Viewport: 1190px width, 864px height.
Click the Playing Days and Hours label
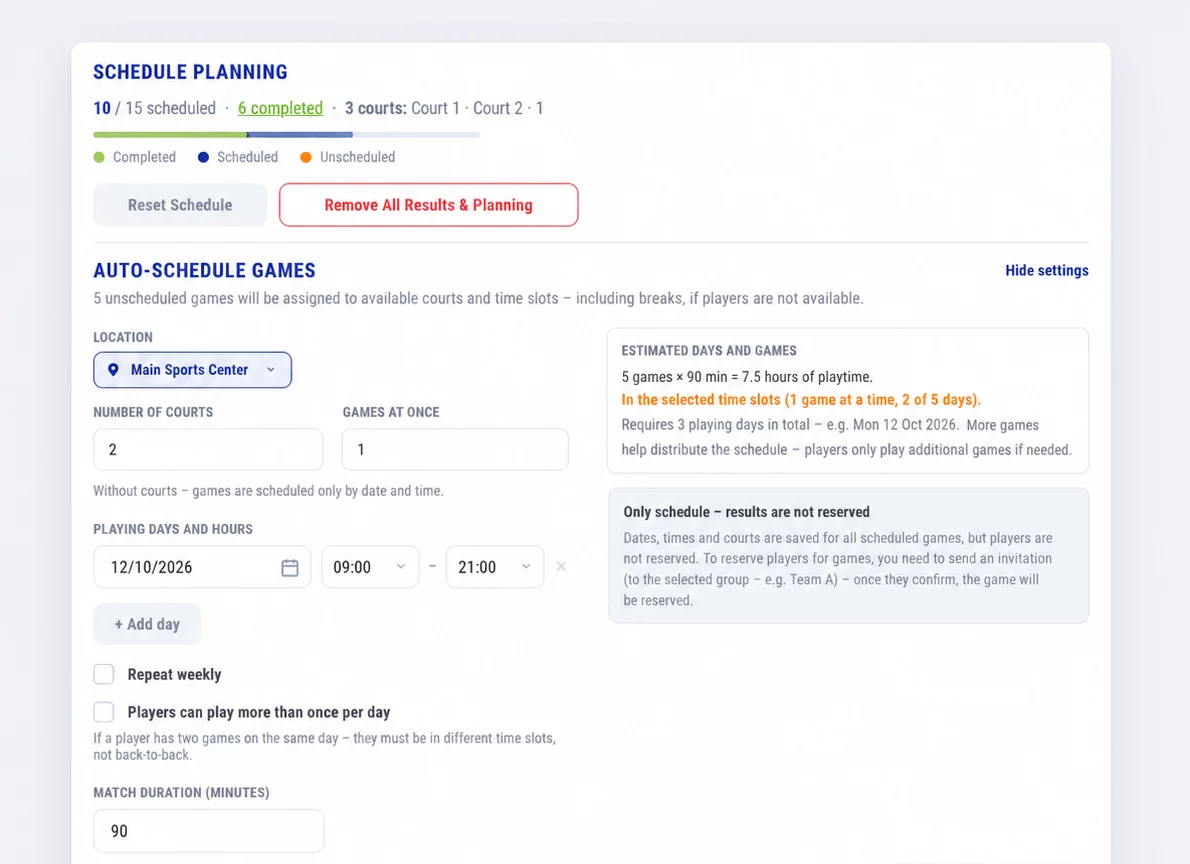tap(173, 529)
